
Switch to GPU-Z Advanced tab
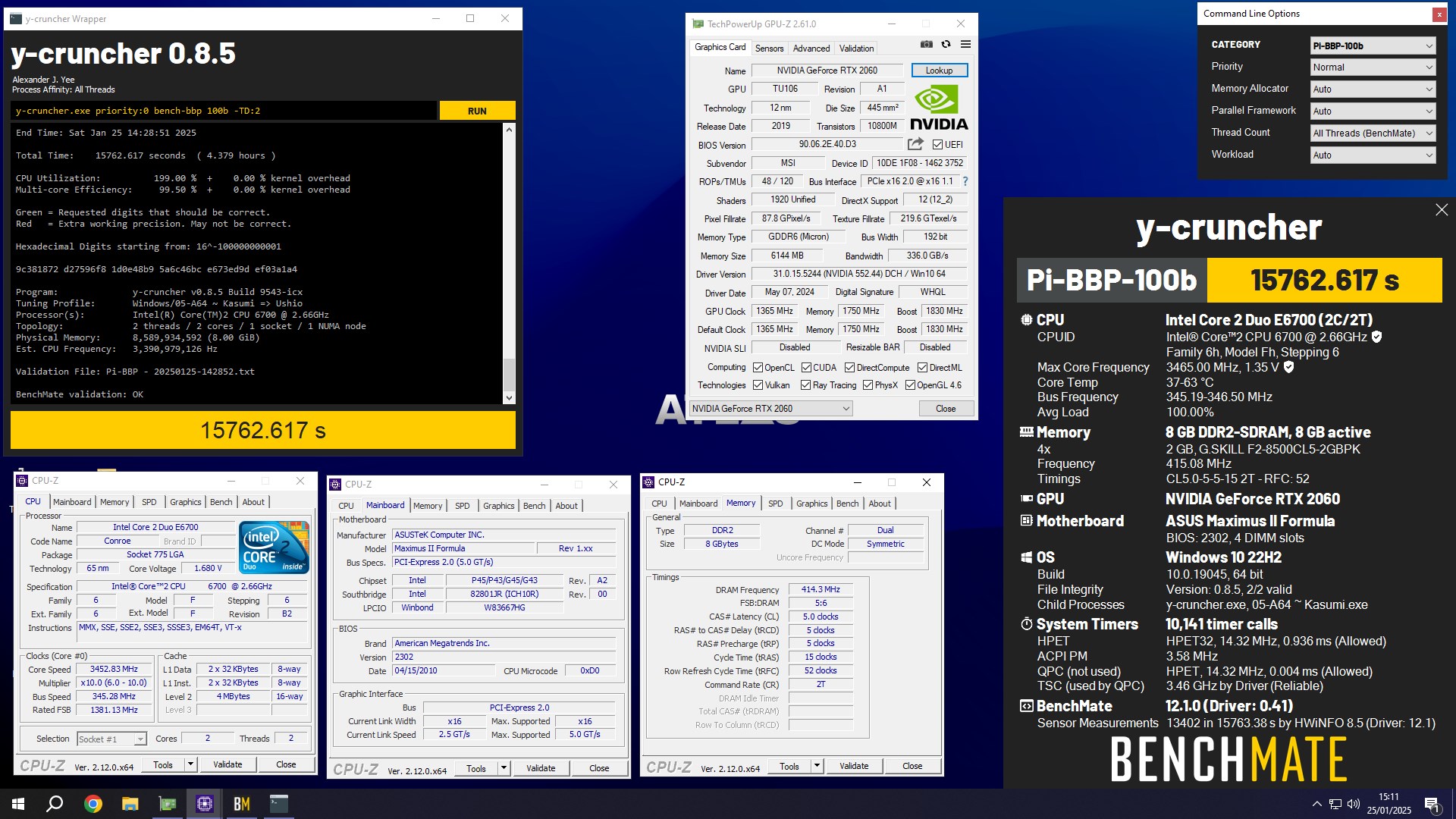[x=811, y=48]
